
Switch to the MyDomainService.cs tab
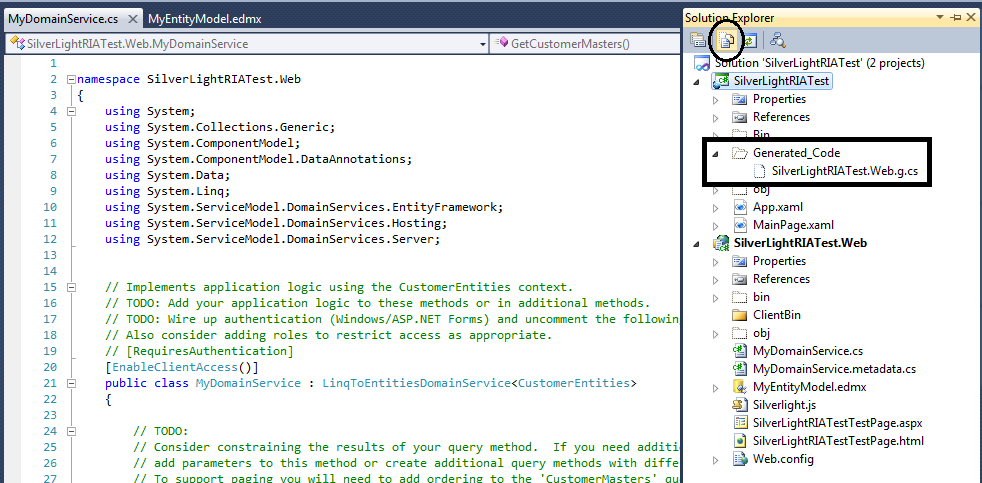[63, 19]
